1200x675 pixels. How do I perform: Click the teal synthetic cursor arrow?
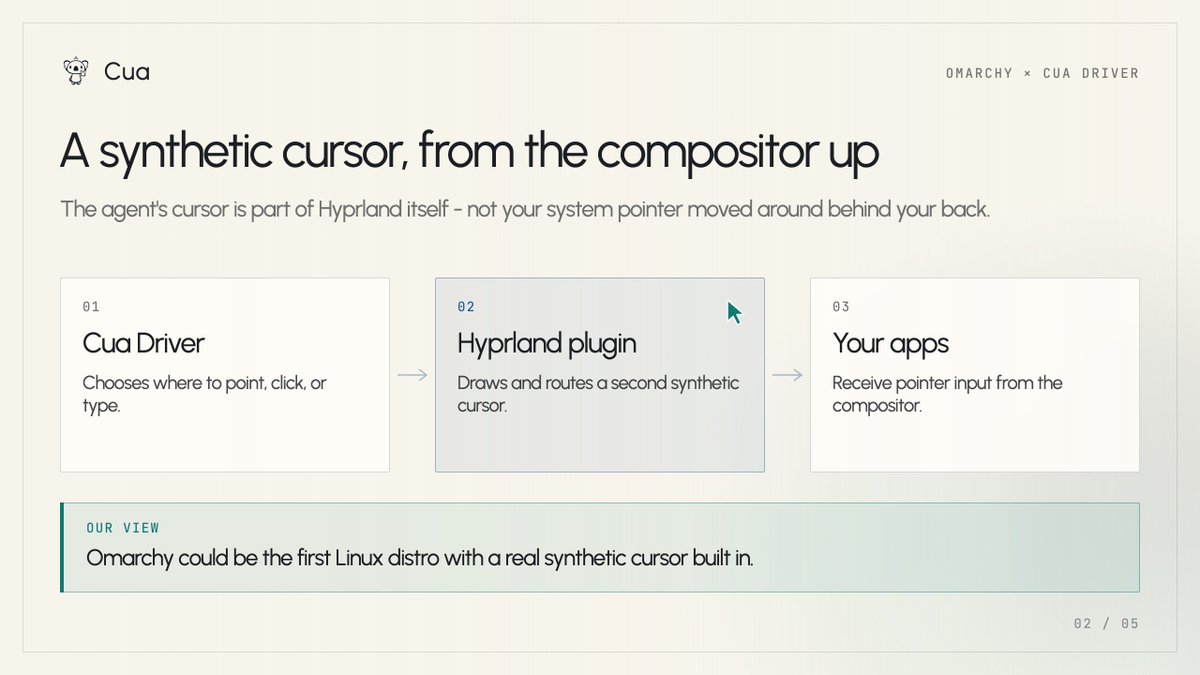coord(735,313)
